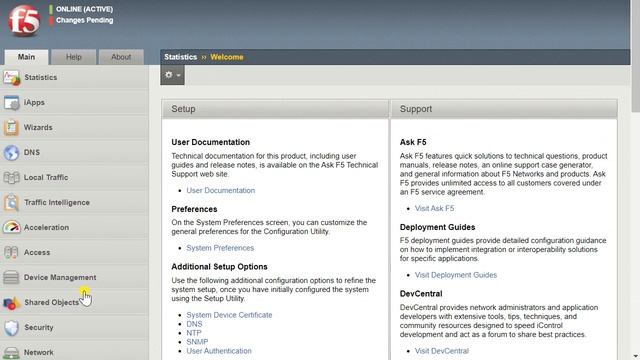Open the Wizards sidebar icon

tap(11, 128)
